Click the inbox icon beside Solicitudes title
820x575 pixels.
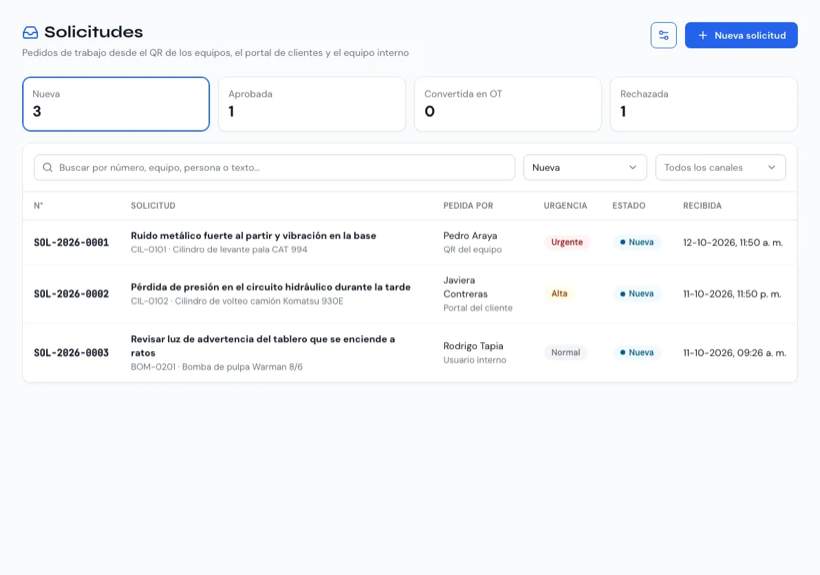coord(30,32)
